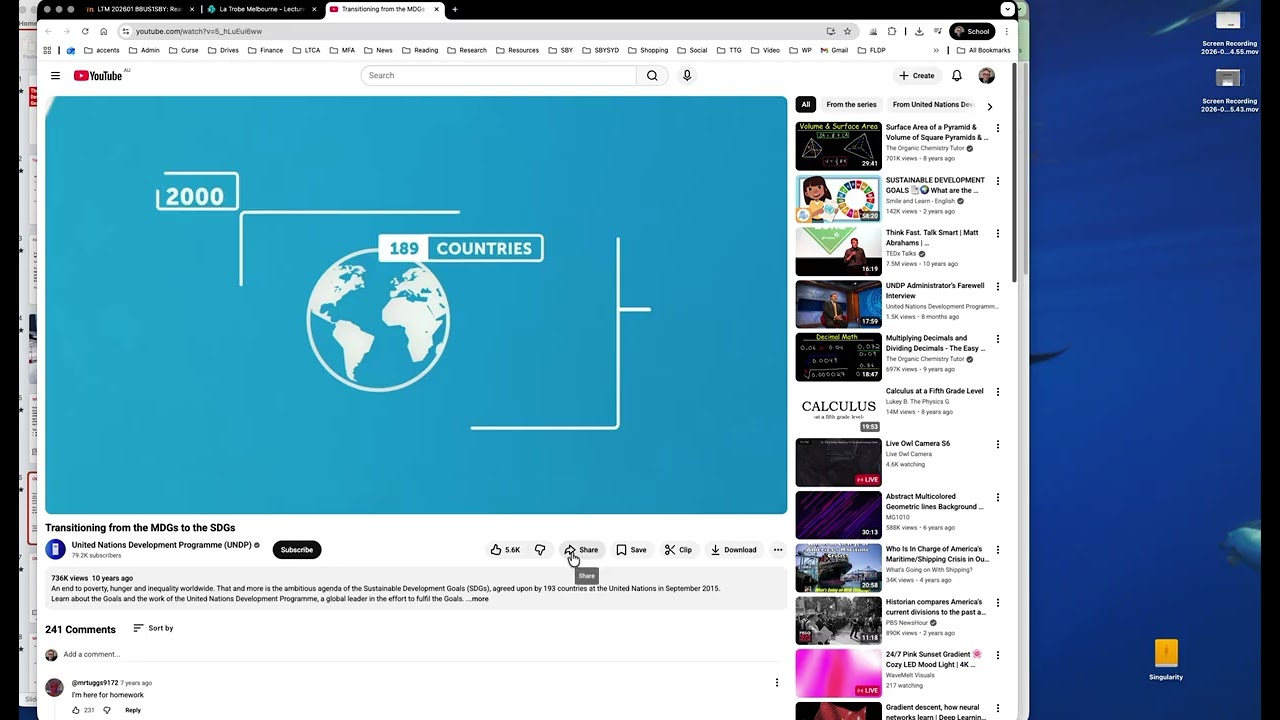Select the From United Nations Development chip
Viewport: 1280px width, 720px height.
point(933,105)
